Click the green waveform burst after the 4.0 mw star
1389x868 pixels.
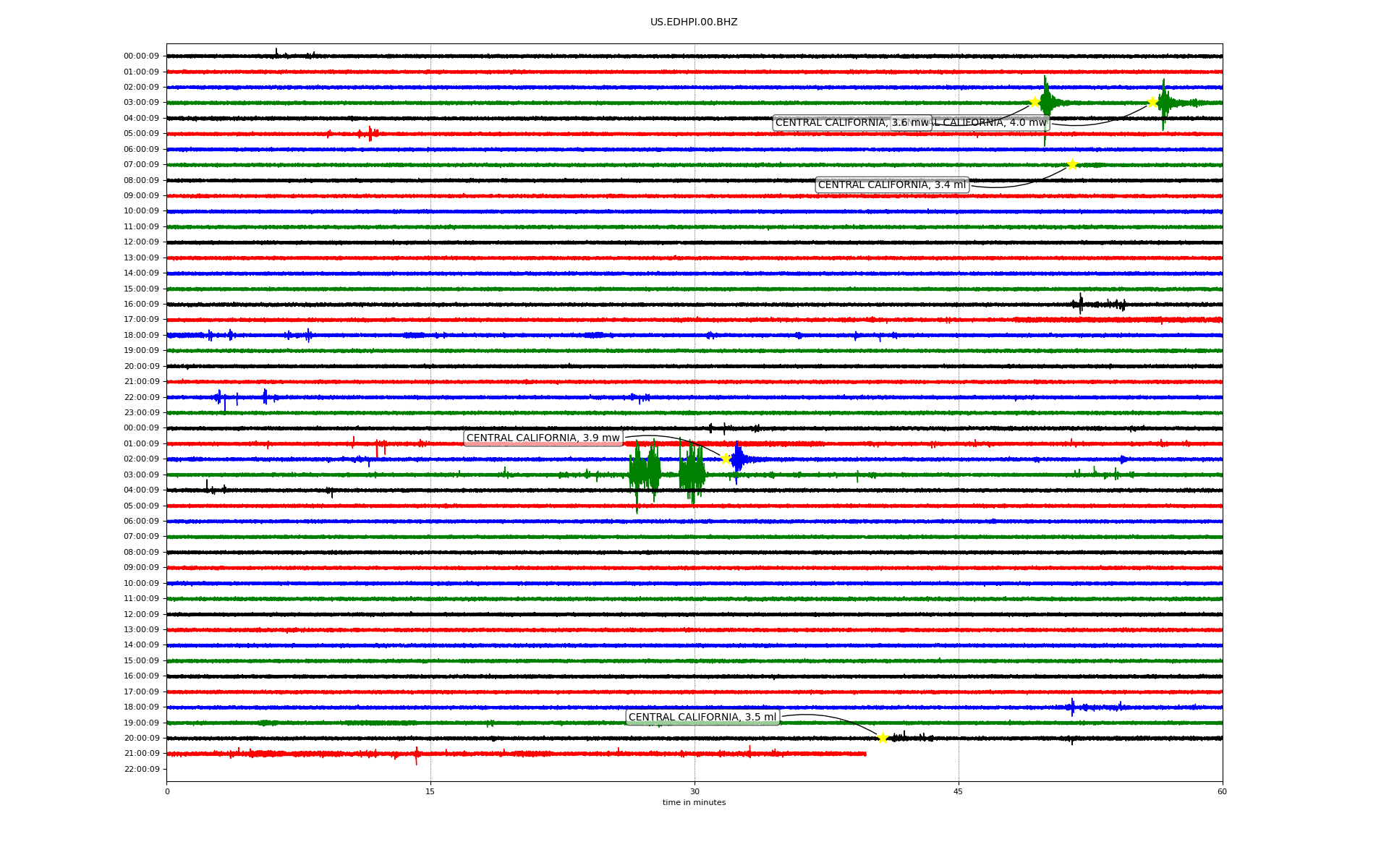coord(1164,103)
